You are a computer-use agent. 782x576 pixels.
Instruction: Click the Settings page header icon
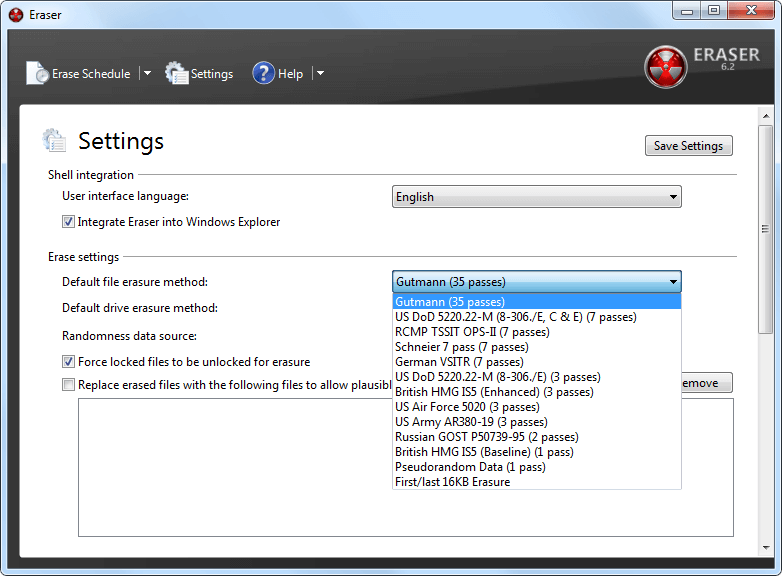click(x=54, y=141)
